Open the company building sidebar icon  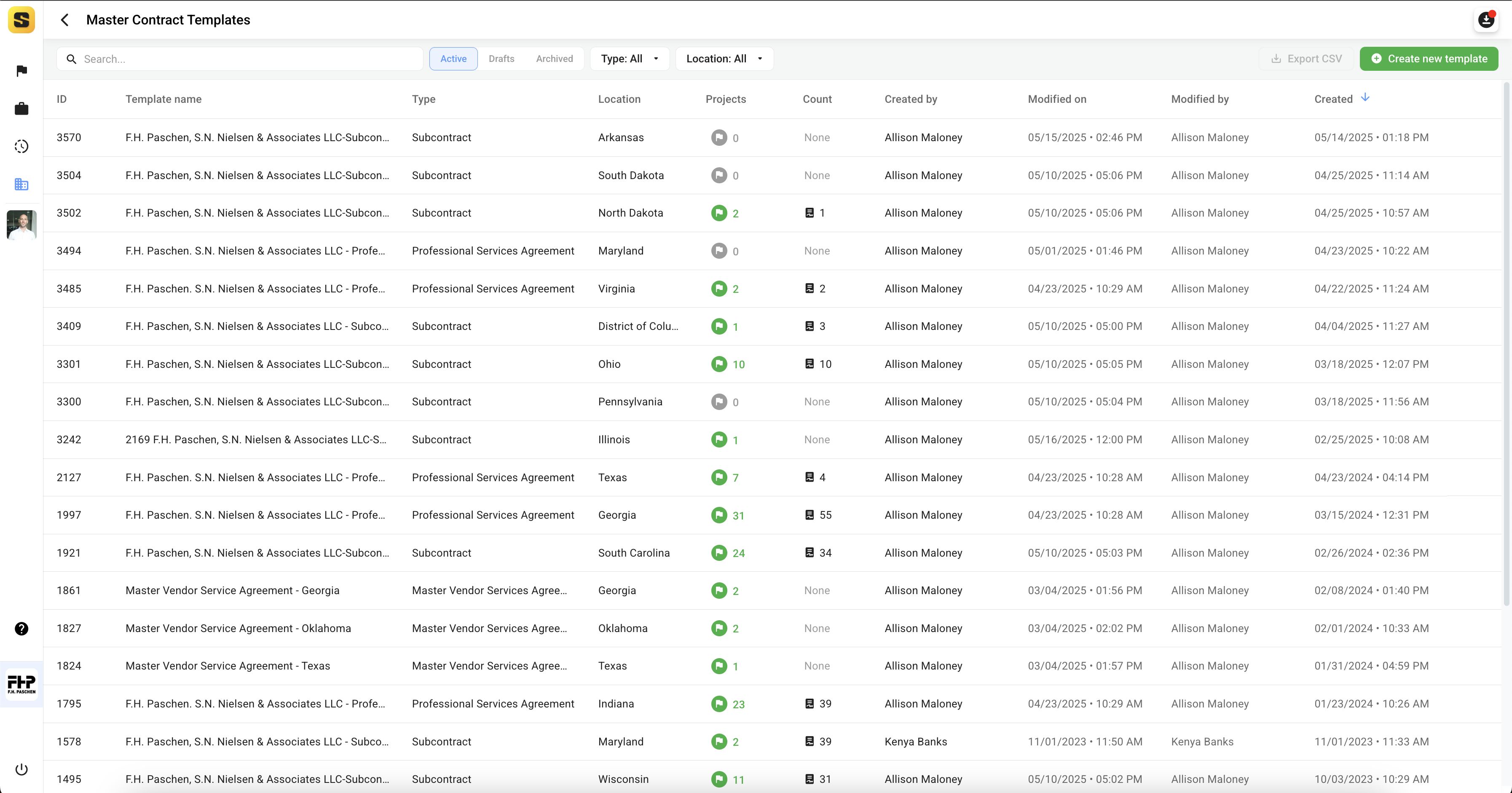click(22, 184)
